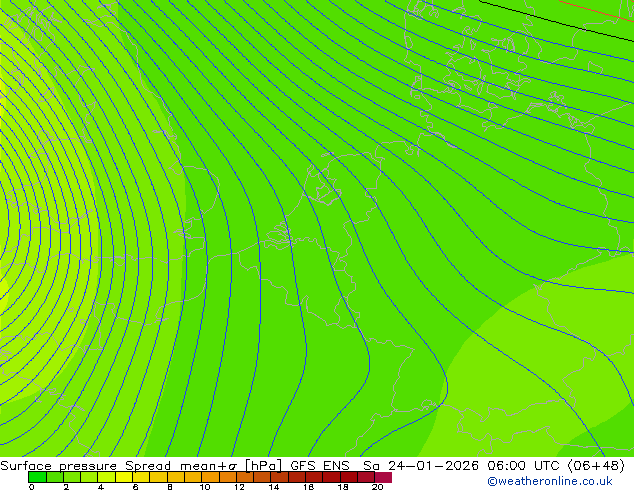634x490 pixels.
Task: Click the date 'Sa 24-01-2026'
Action: point(421,465)
